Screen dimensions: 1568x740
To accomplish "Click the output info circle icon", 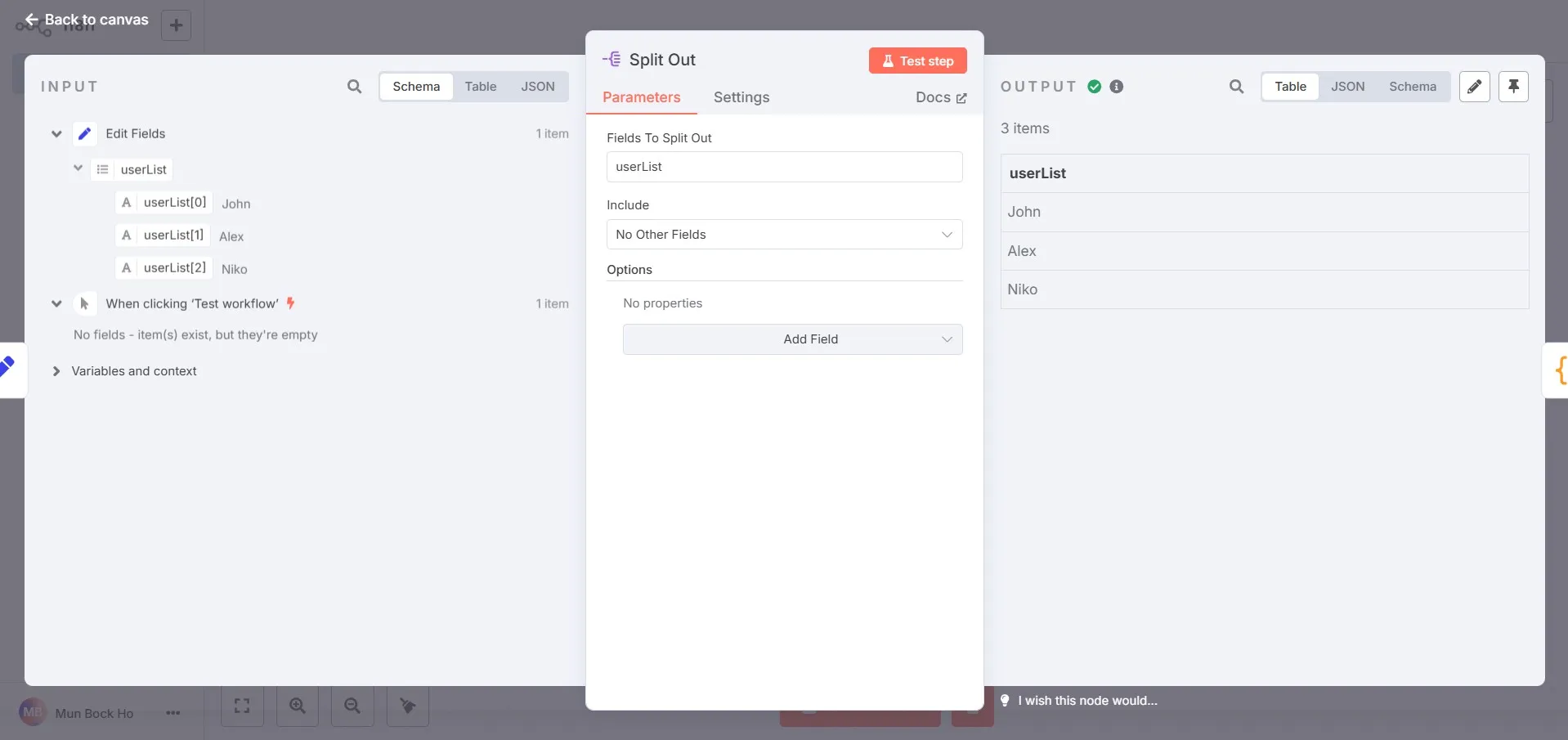I will (1117, 87).
